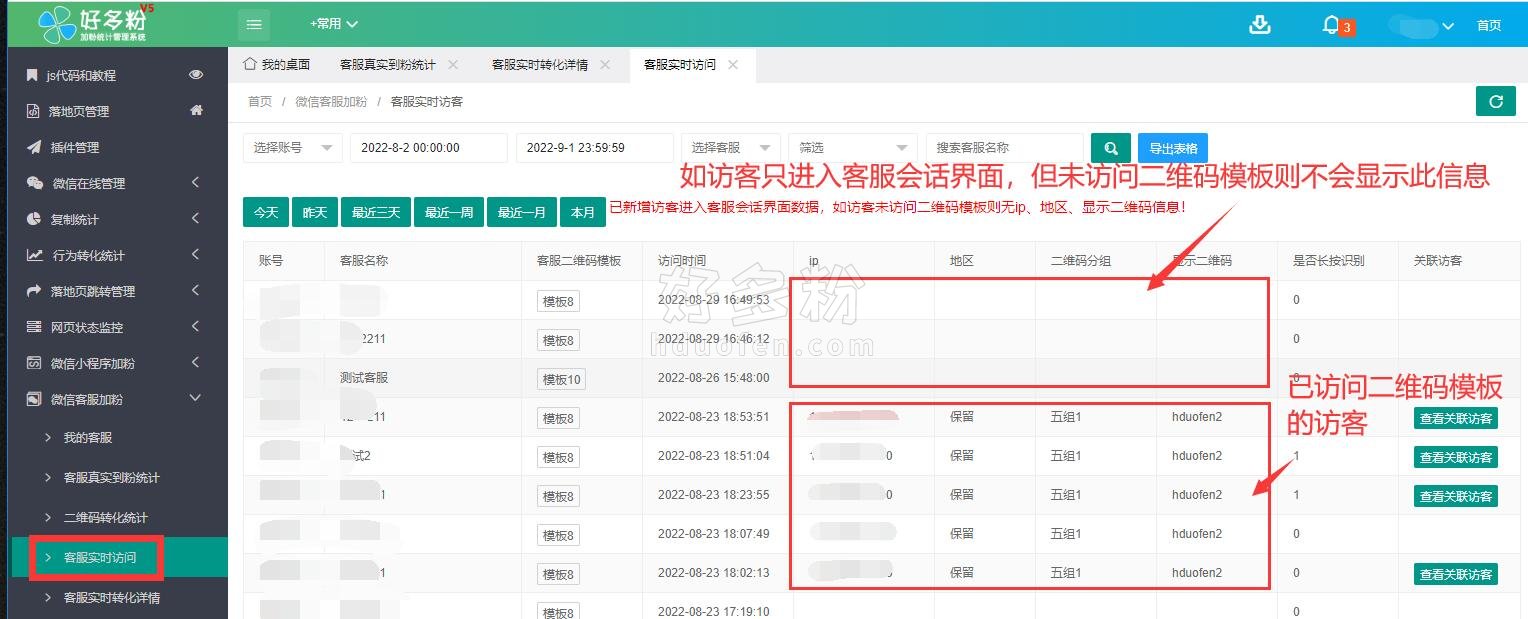
Task: Click 首页 link in top right
Action: (x=1489, y=26)
